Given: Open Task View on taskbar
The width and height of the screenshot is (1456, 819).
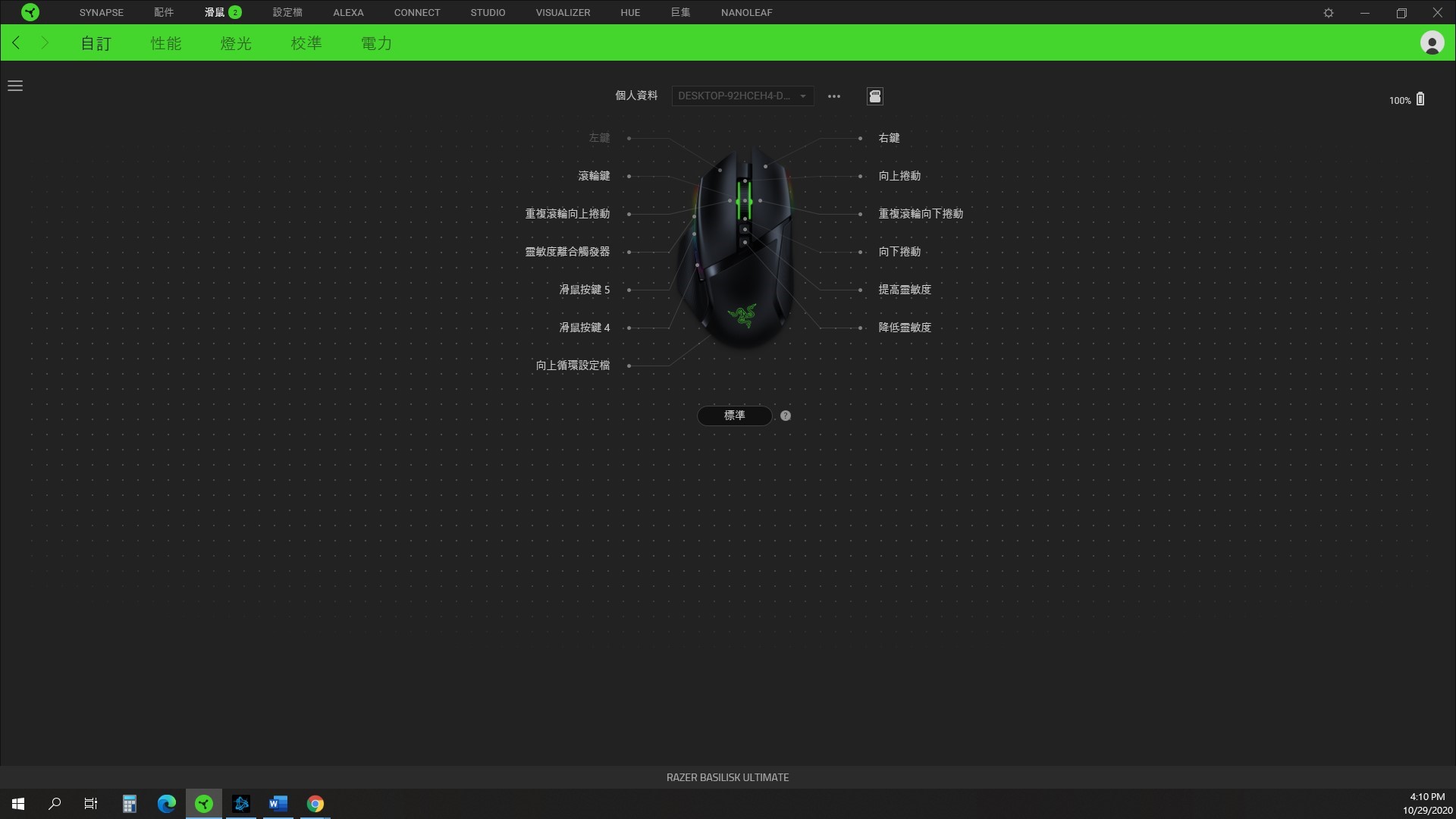Looking at the screenshot, I should click(x=91, y=804).
